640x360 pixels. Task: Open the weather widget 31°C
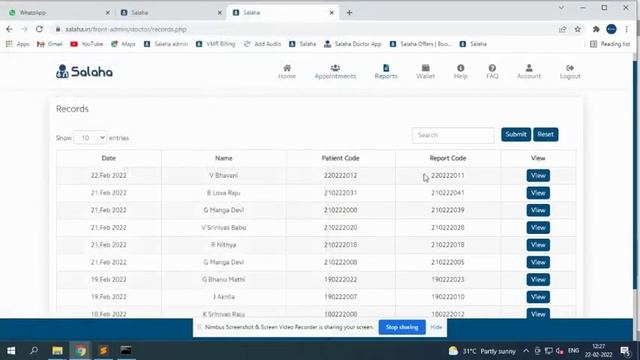point(482,351)
